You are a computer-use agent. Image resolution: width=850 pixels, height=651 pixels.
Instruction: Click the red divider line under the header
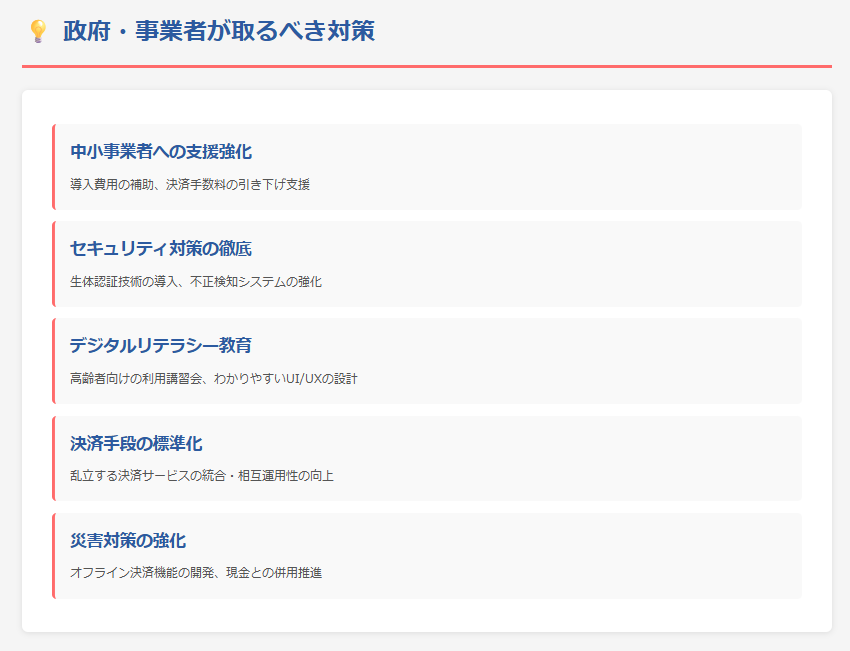pos(425,63)
